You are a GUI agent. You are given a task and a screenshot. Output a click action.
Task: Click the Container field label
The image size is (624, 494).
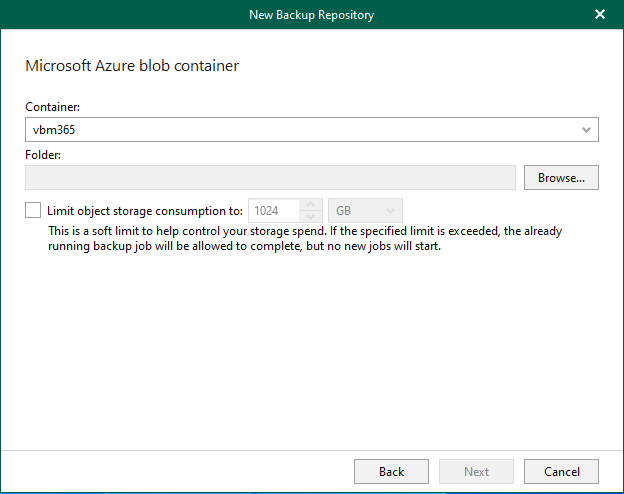pyautogui.click(x=50, y=106)
